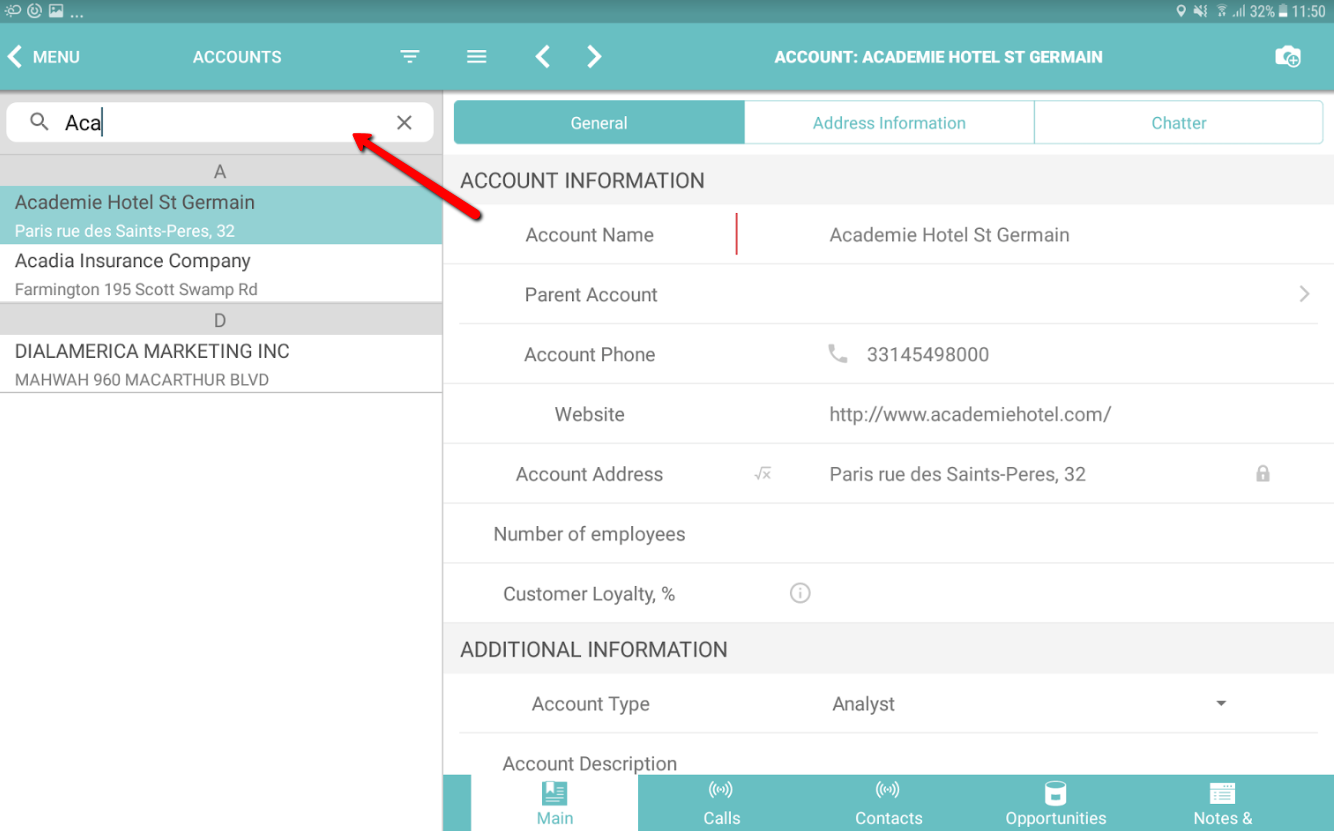
Task: Open Parent Account lookup chevron
Action: tap(1304, 294)
